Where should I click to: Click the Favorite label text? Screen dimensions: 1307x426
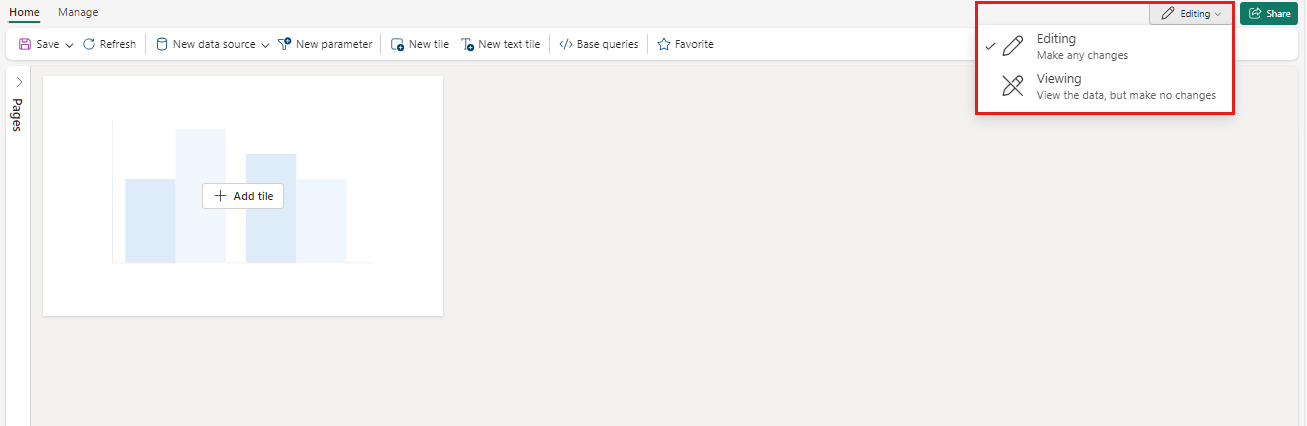click(694, 44)
